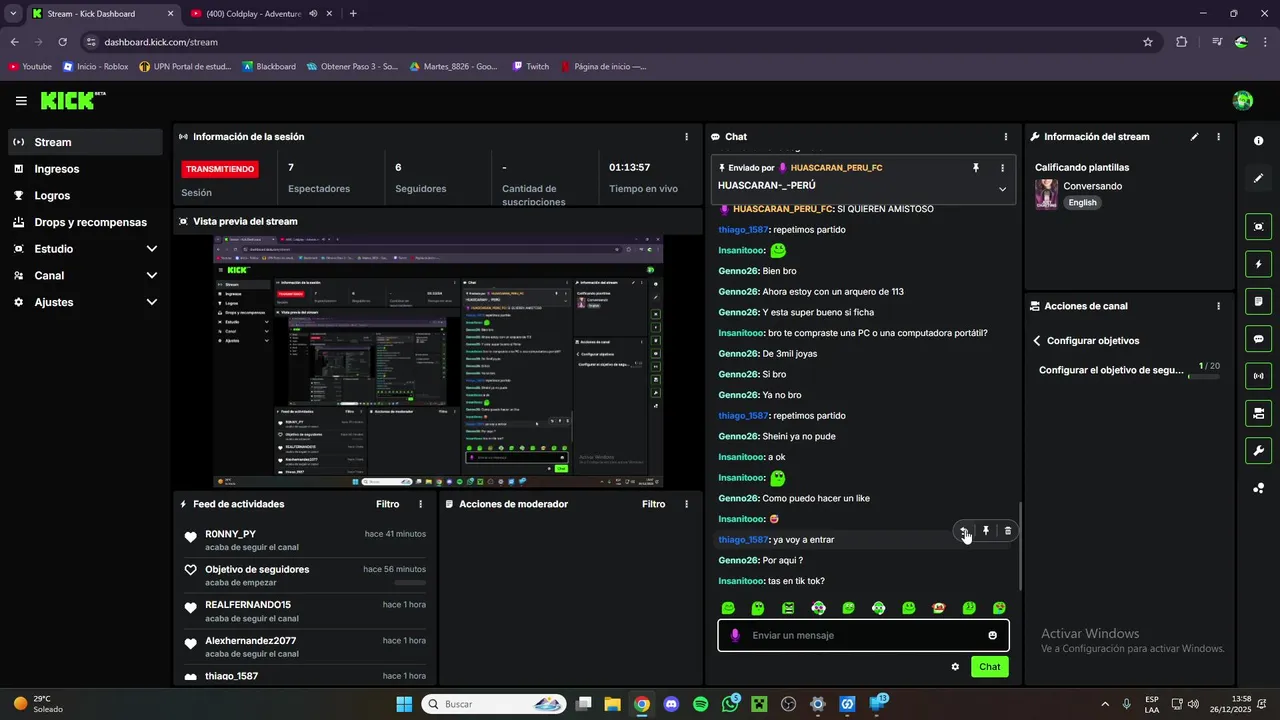The height and width of the screenshot is (720, 1280).
Task: Toggle the chat bubble widget in sidebar
Action: pos(1258,339)
